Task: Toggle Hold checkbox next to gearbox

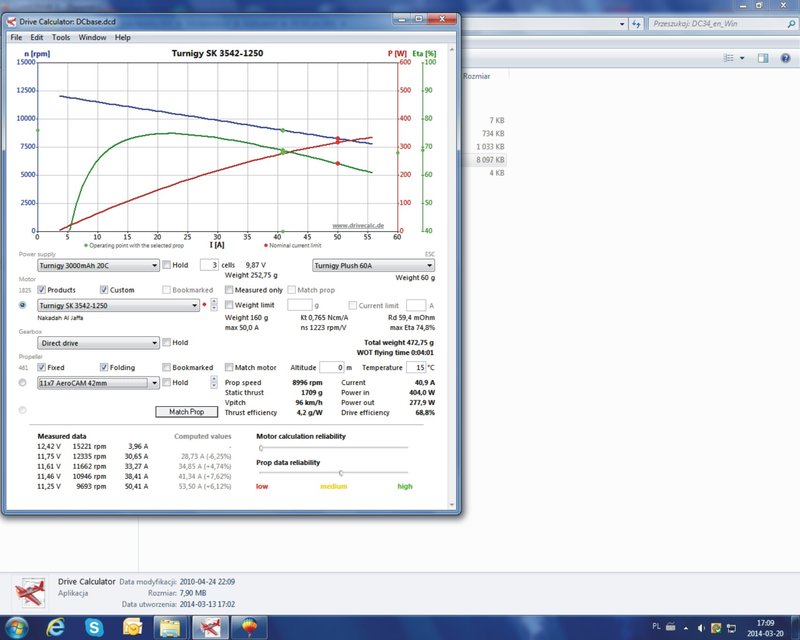Action: [x=166, y=342]
